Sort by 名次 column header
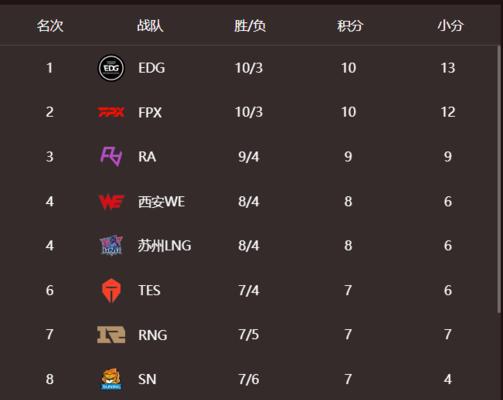 point(50,26)
